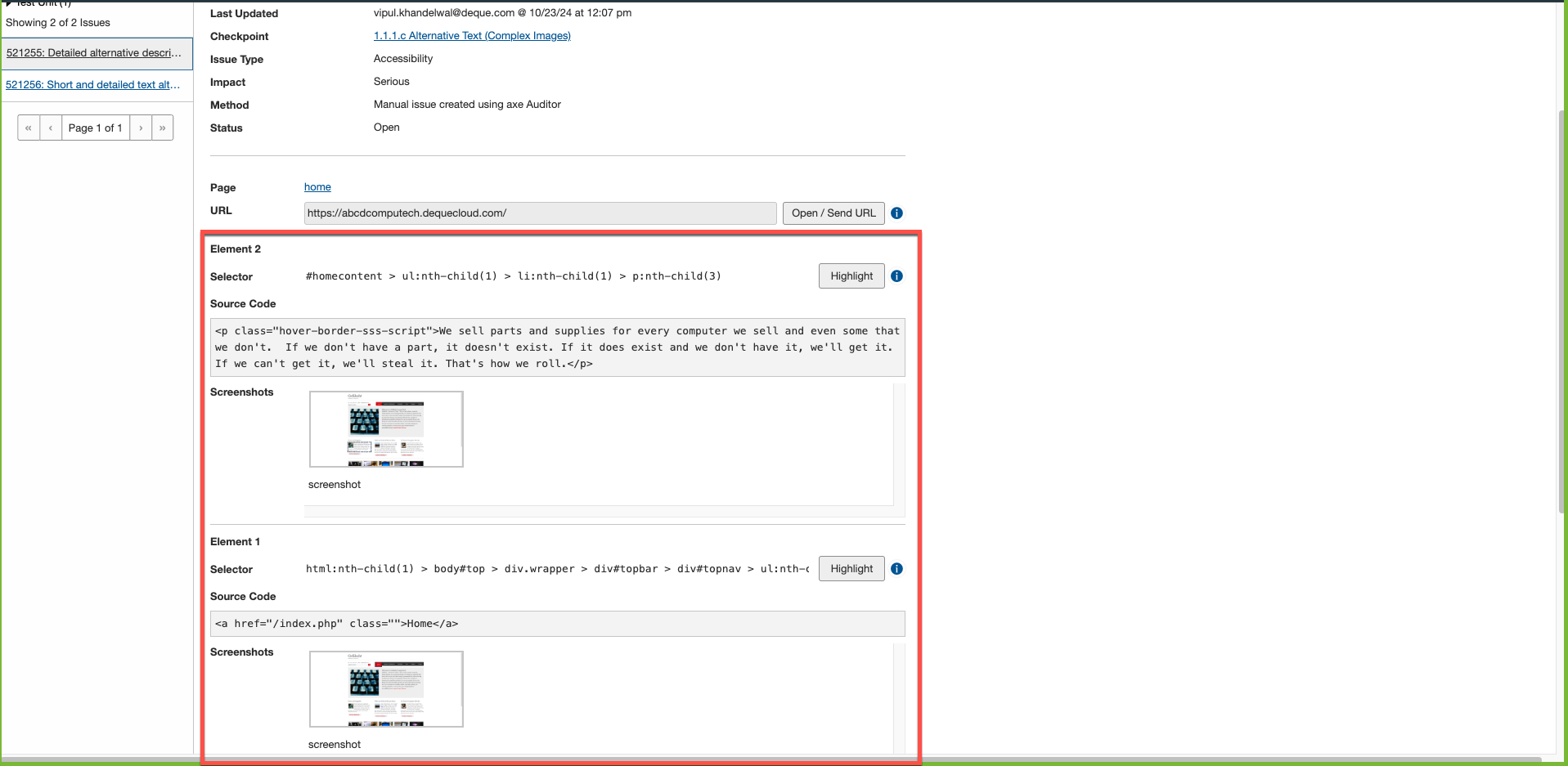1568x766 pixels.
Task: Highlight Element 2 on the page
Action: 851,276
